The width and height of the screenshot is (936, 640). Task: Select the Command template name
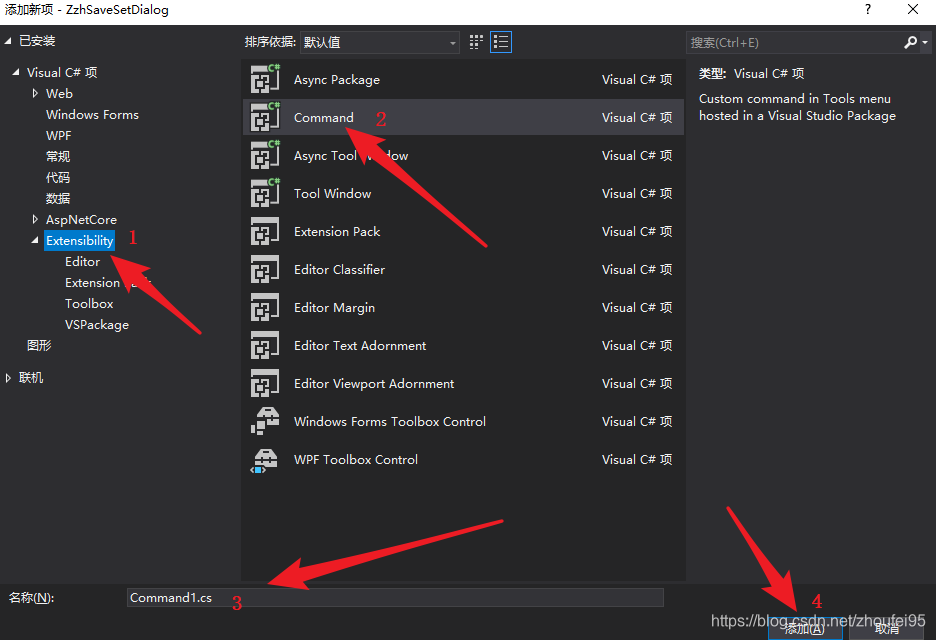point(324,118)
